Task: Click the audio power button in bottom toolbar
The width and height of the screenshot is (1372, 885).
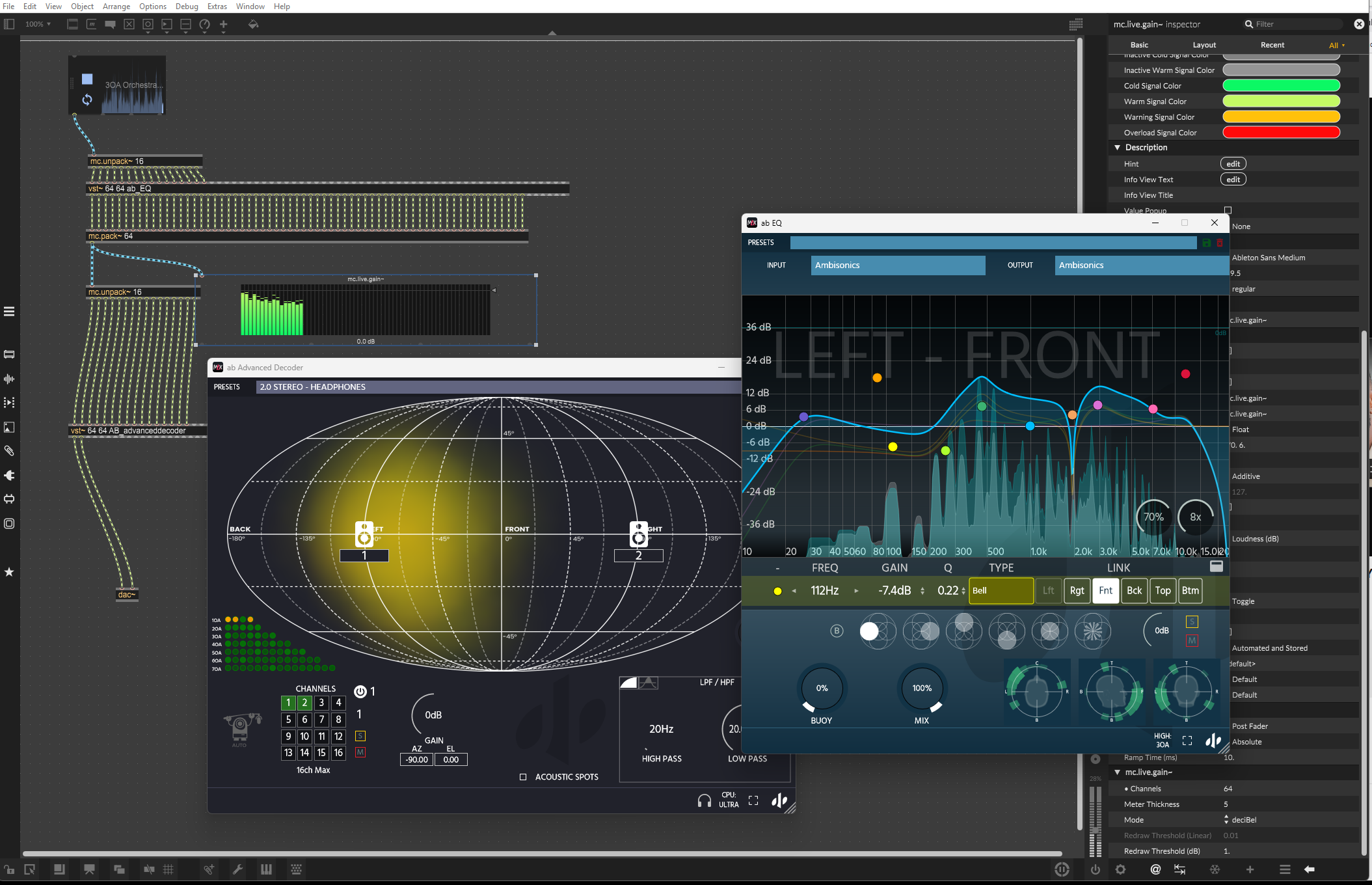Action: (x=1096, y=869)
